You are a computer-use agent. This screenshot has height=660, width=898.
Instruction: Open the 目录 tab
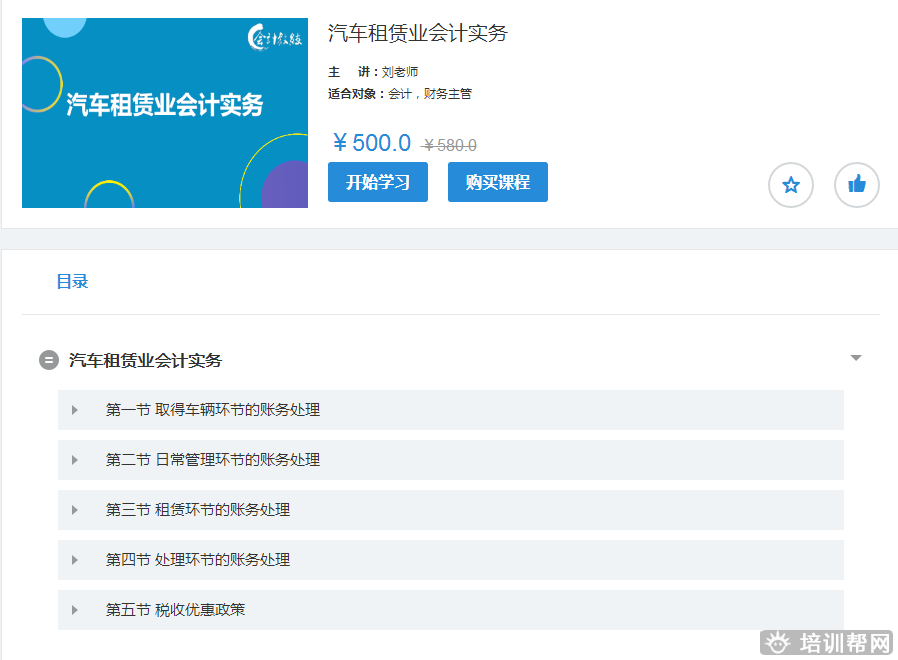(72, 282)
